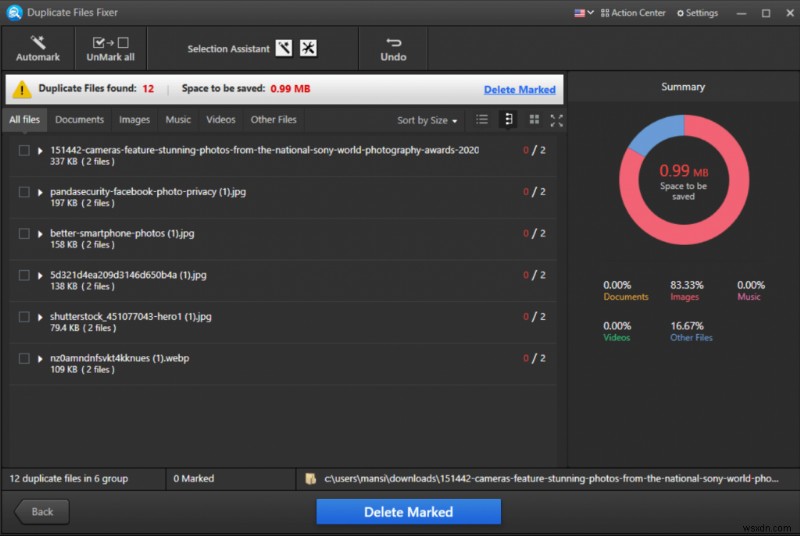Viewport: 800px width, 536px height.
Task: Expand the better-smartphone-photos group
Action: (40, 234)
